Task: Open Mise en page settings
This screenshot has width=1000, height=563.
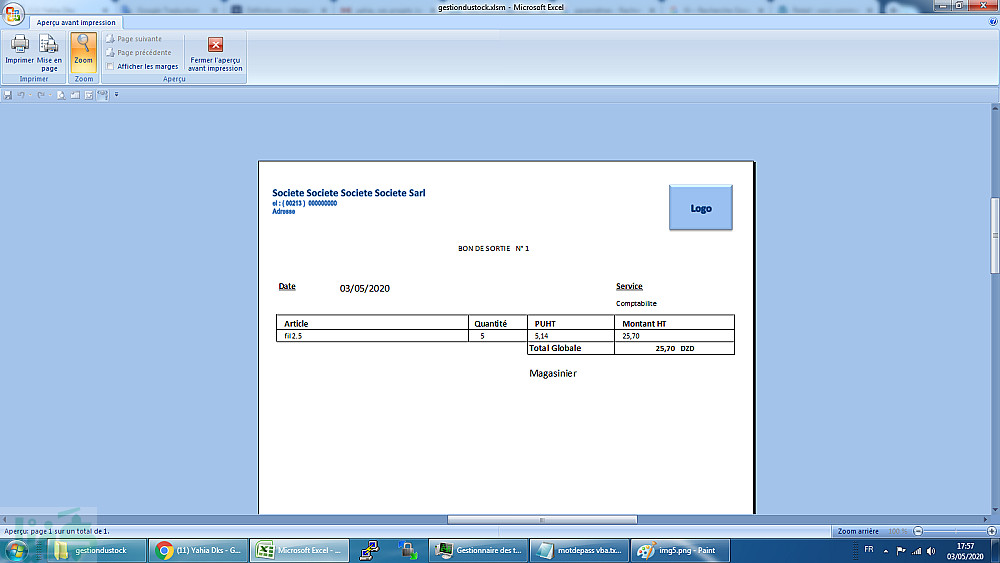Action: tap(49, 52)
